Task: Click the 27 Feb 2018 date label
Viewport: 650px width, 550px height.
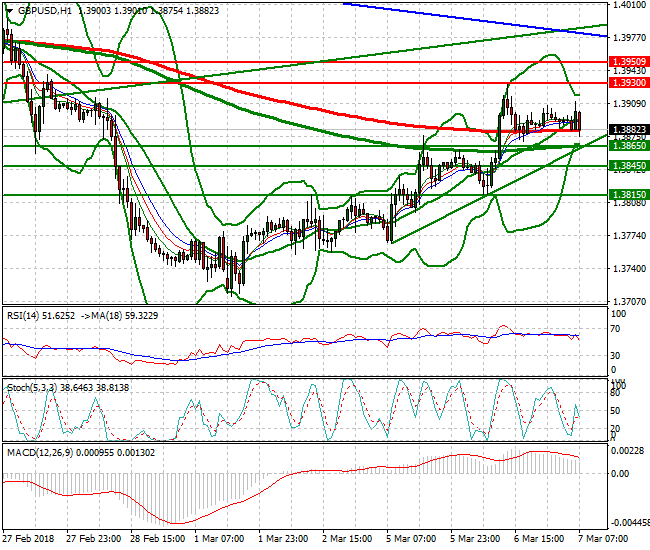Action: tap(29, 539)
